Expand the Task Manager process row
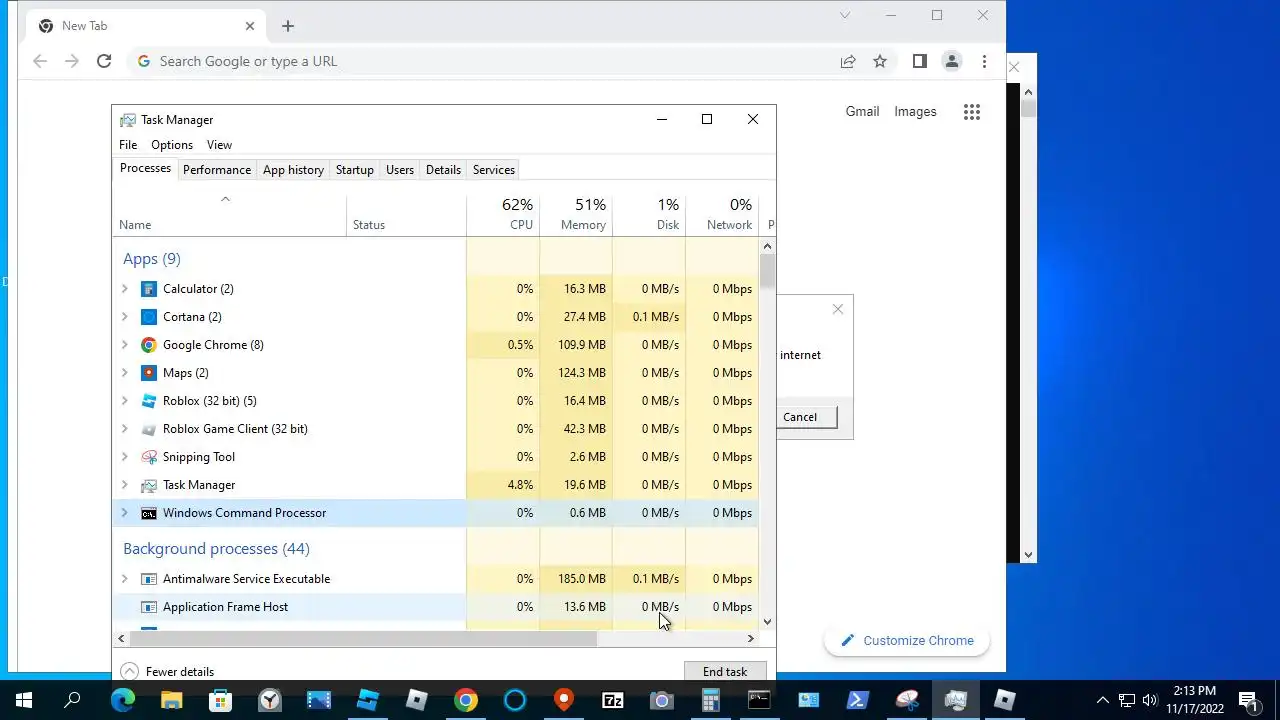 tap(125, 485)
